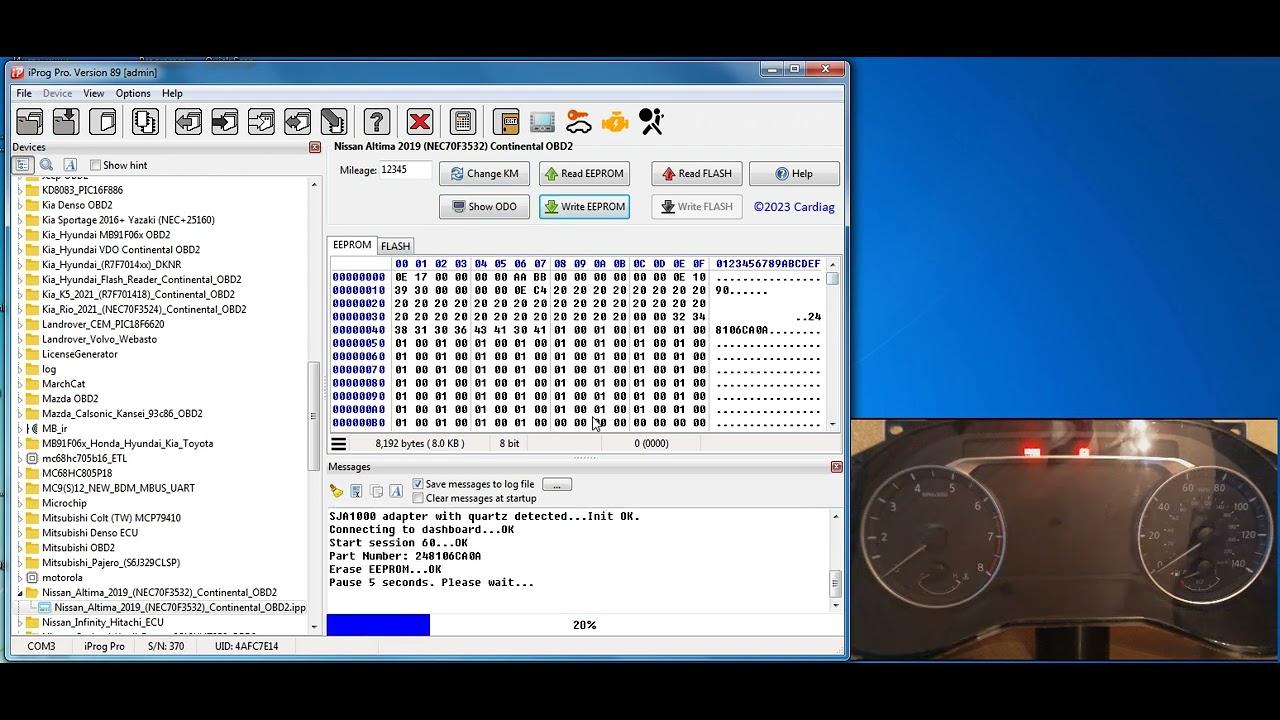Image resolution: width=1280 pixels, height=720 pixels.
Task: Select the Mitsubishi Denso ECU tree item
Action: point(90,533)
